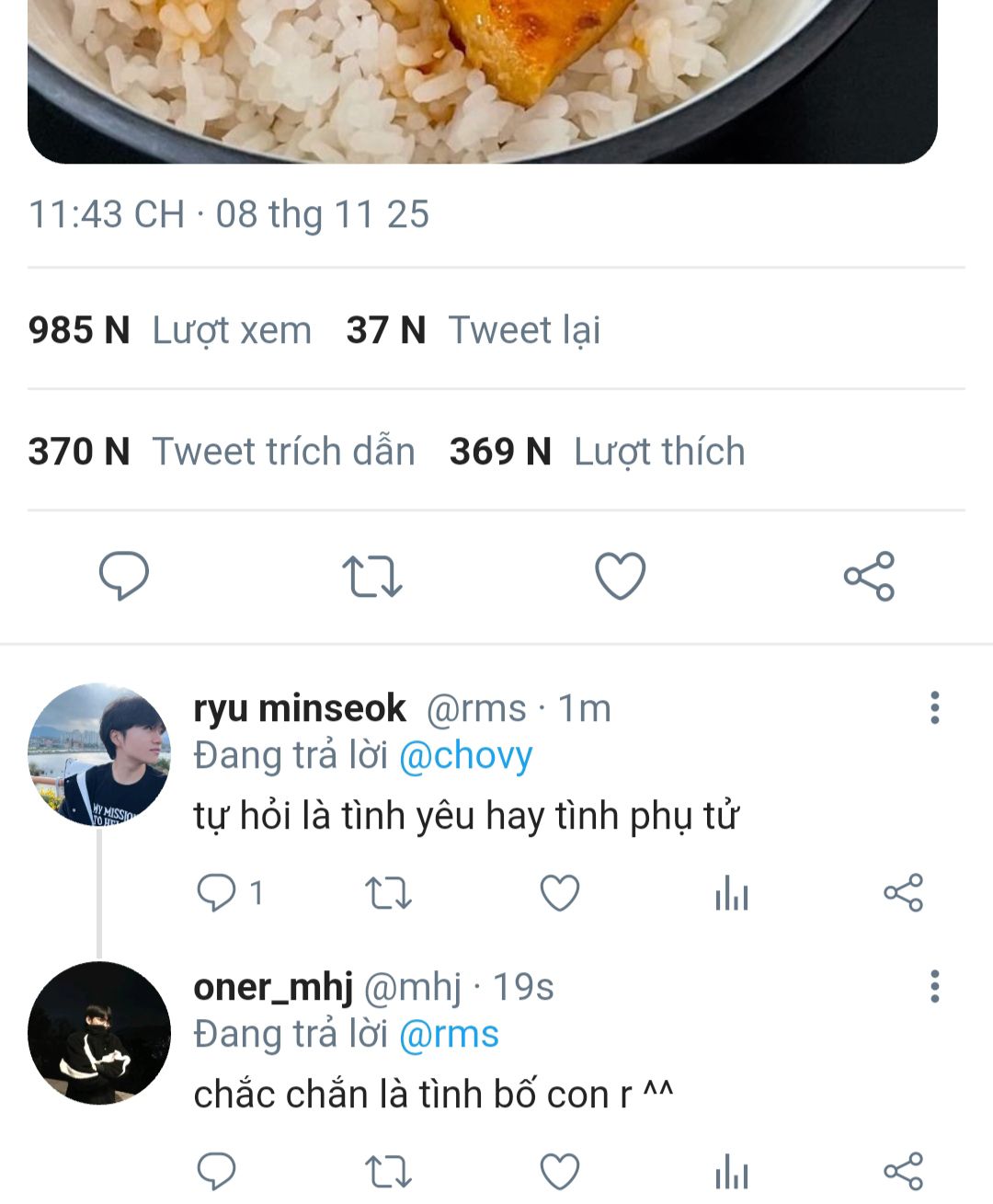Reply to the main tweet
The image size is (993, 1204).
pyautogui.click(x=123, y=577)
